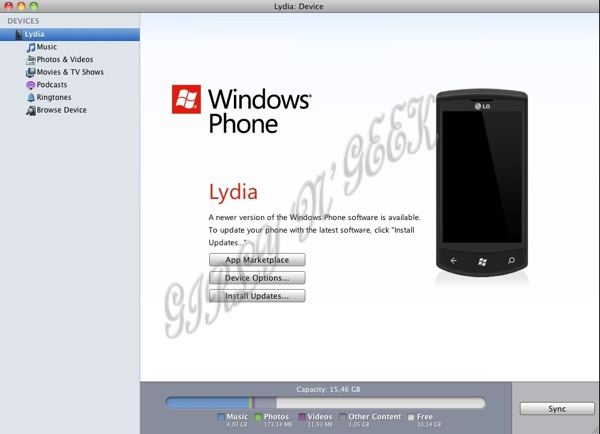Image resolution: width=600 pixels, height=434 pixels.
Task: Open Device Options dialog
Action: tap(257, 277)
